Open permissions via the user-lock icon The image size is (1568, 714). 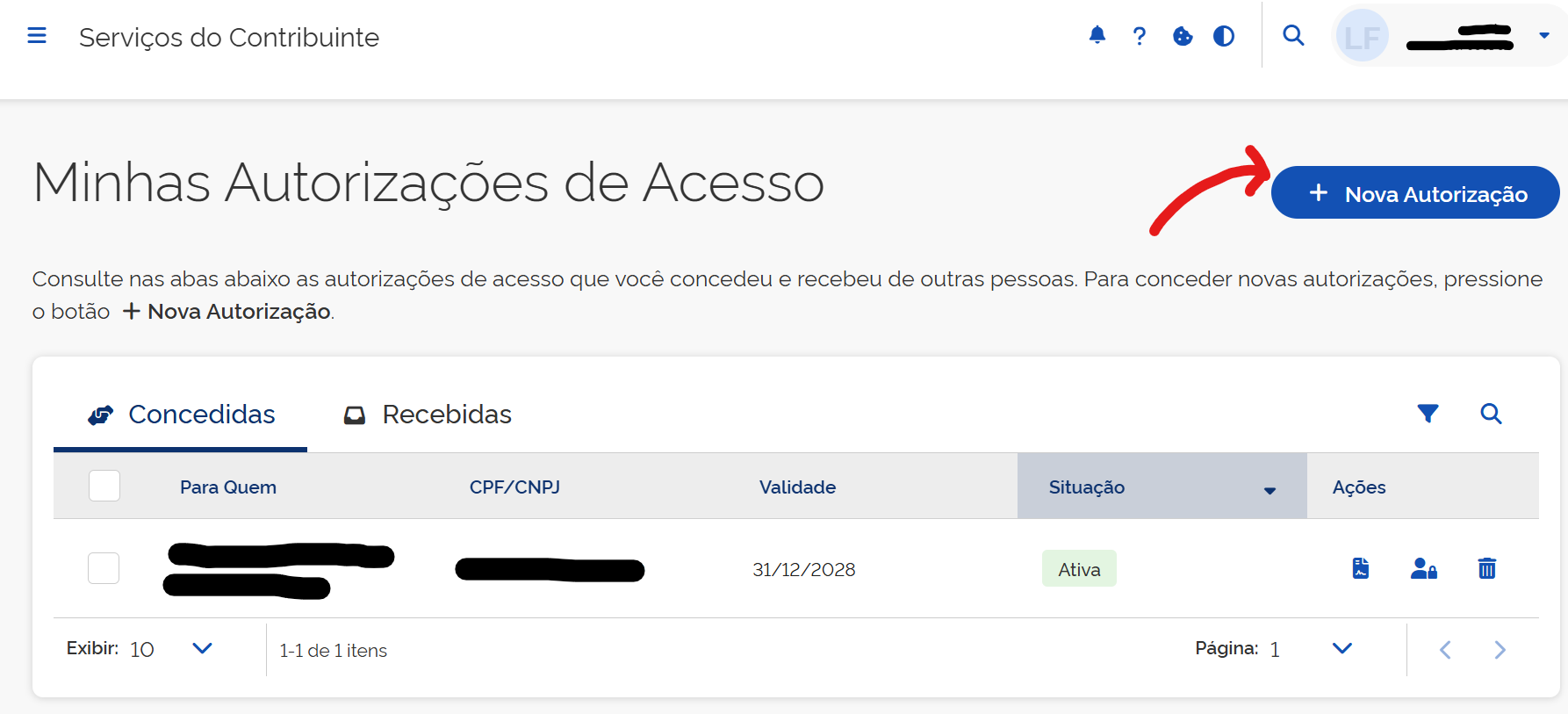pyautogui.click(x=1423, y=568)
